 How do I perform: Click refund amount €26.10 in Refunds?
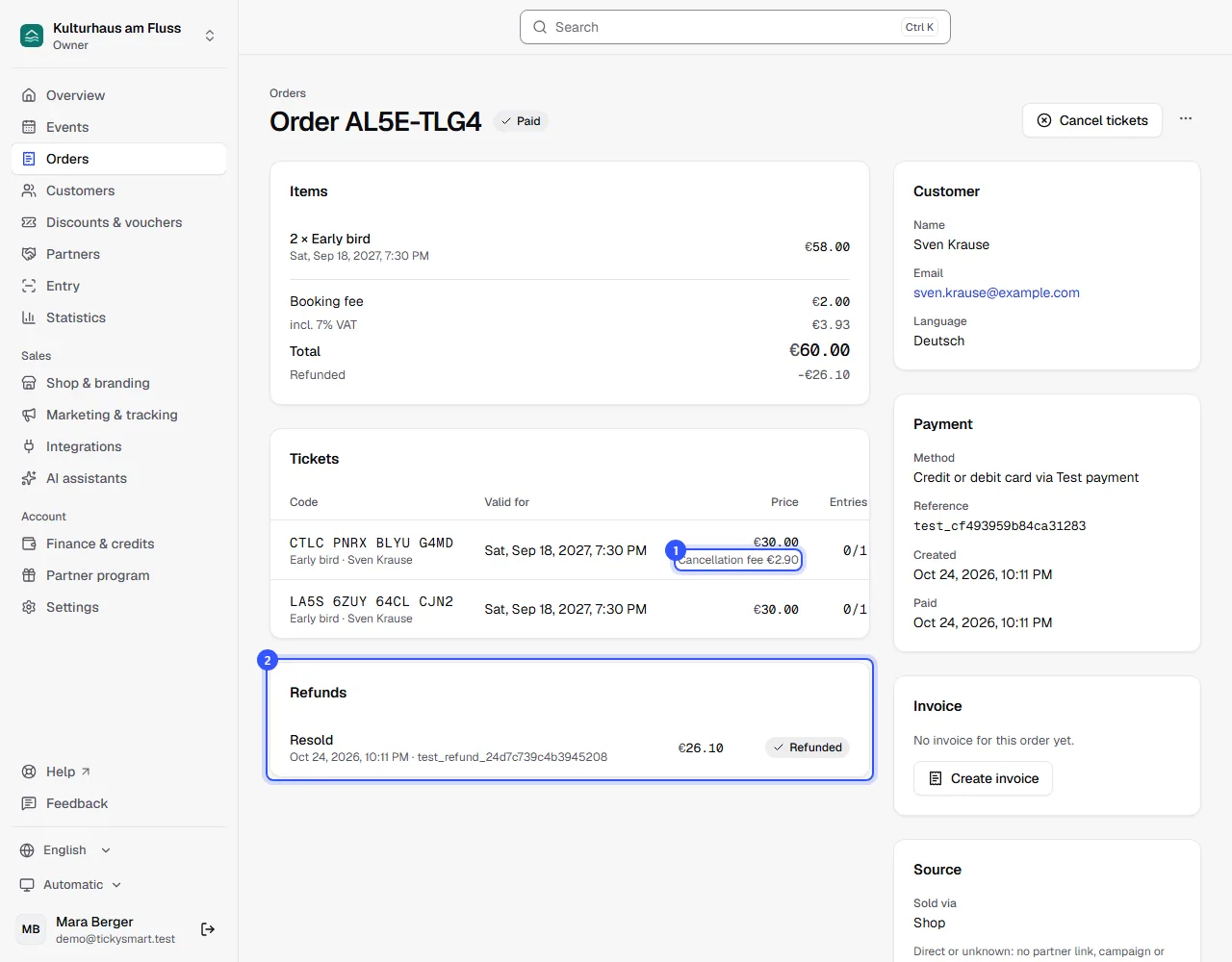point(701,747)
